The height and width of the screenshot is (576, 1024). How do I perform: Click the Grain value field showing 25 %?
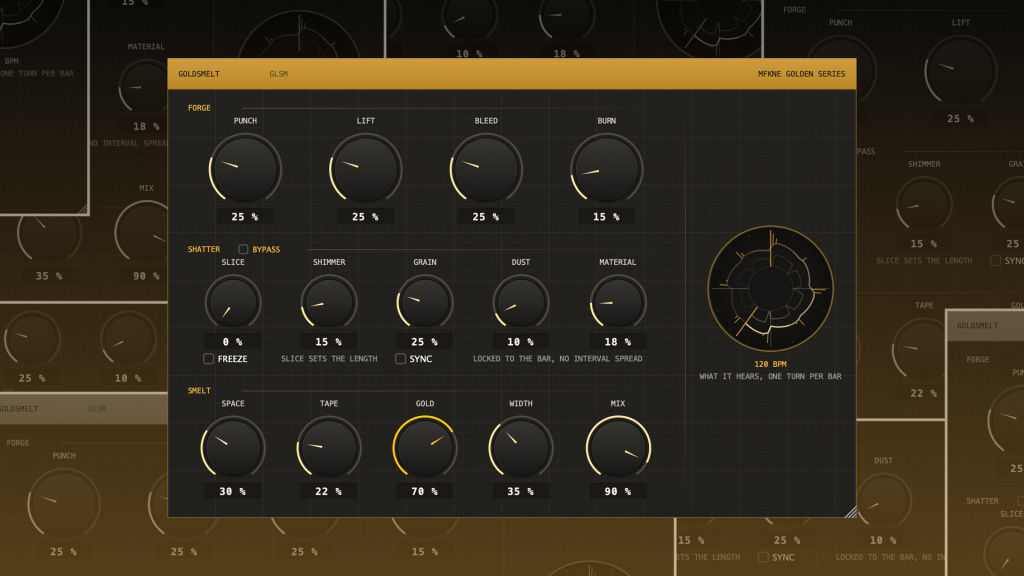point(425,342)
